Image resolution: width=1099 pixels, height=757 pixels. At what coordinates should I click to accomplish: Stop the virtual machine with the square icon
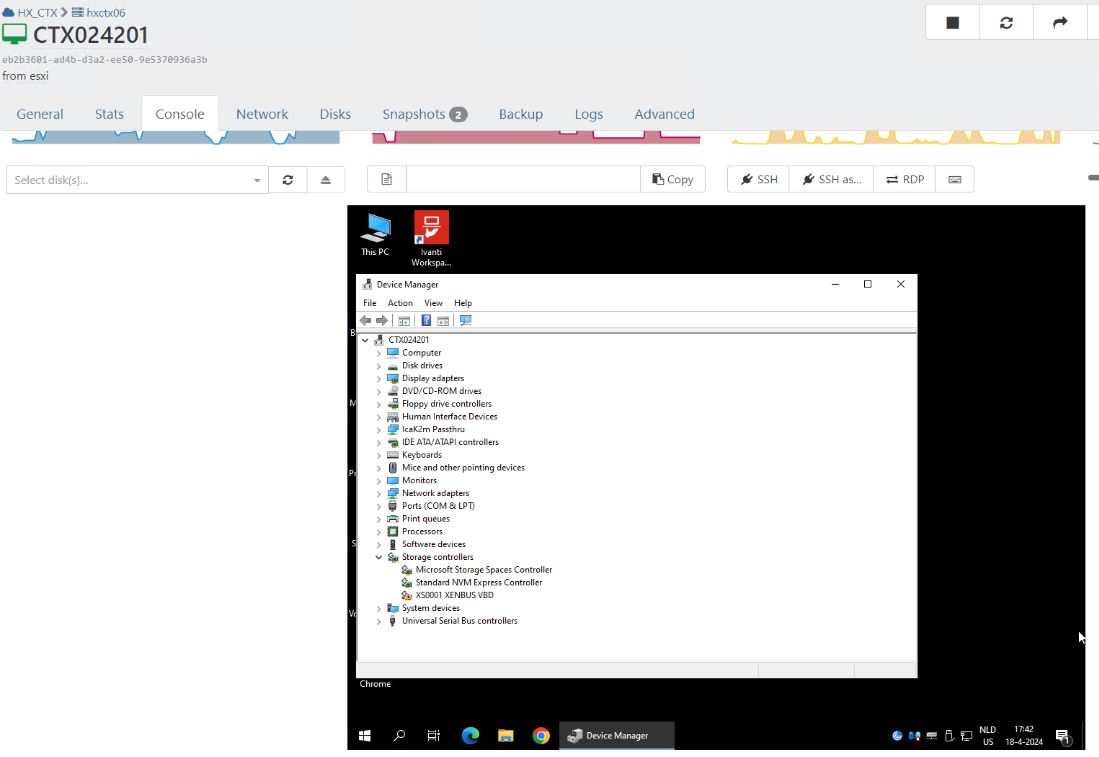click(x=951, y=21)
